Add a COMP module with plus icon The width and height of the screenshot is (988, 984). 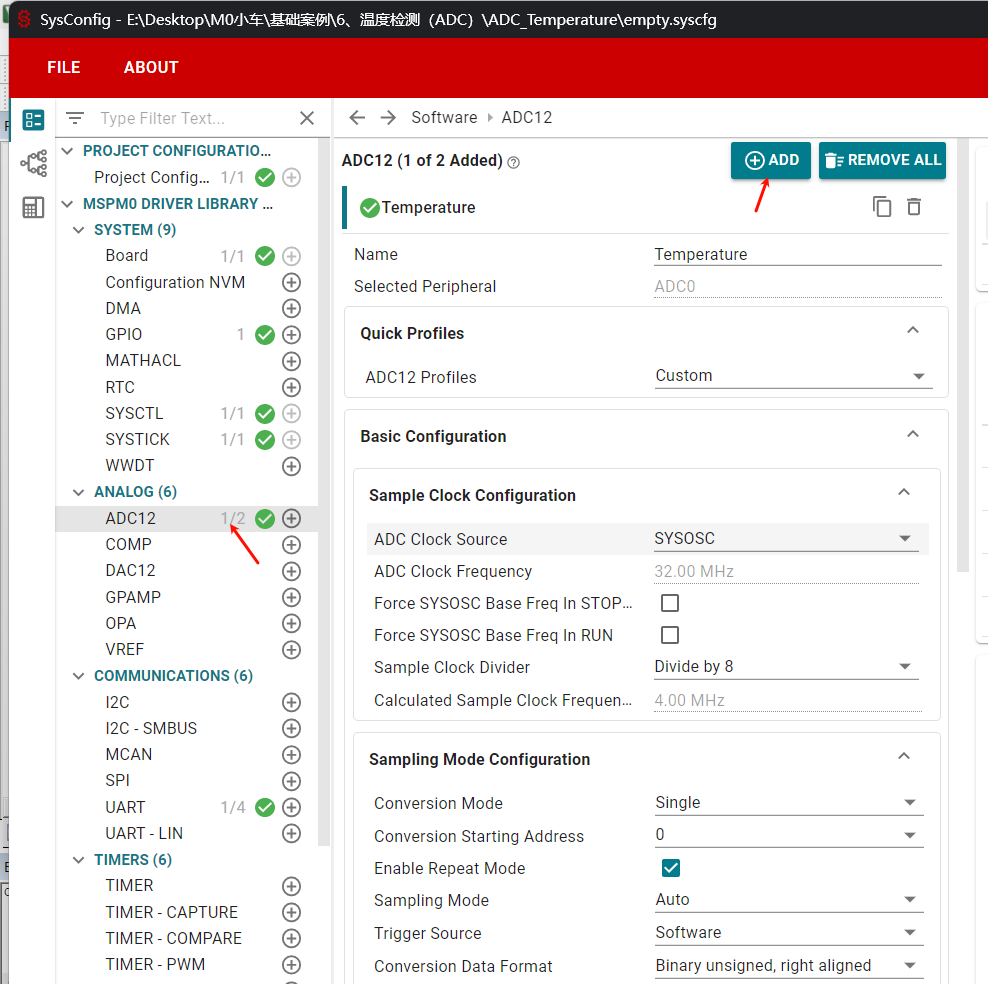click(291, 545)
